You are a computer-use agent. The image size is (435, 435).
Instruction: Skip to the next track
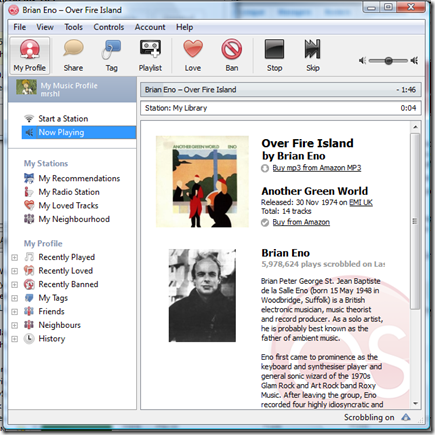[313, 55]
